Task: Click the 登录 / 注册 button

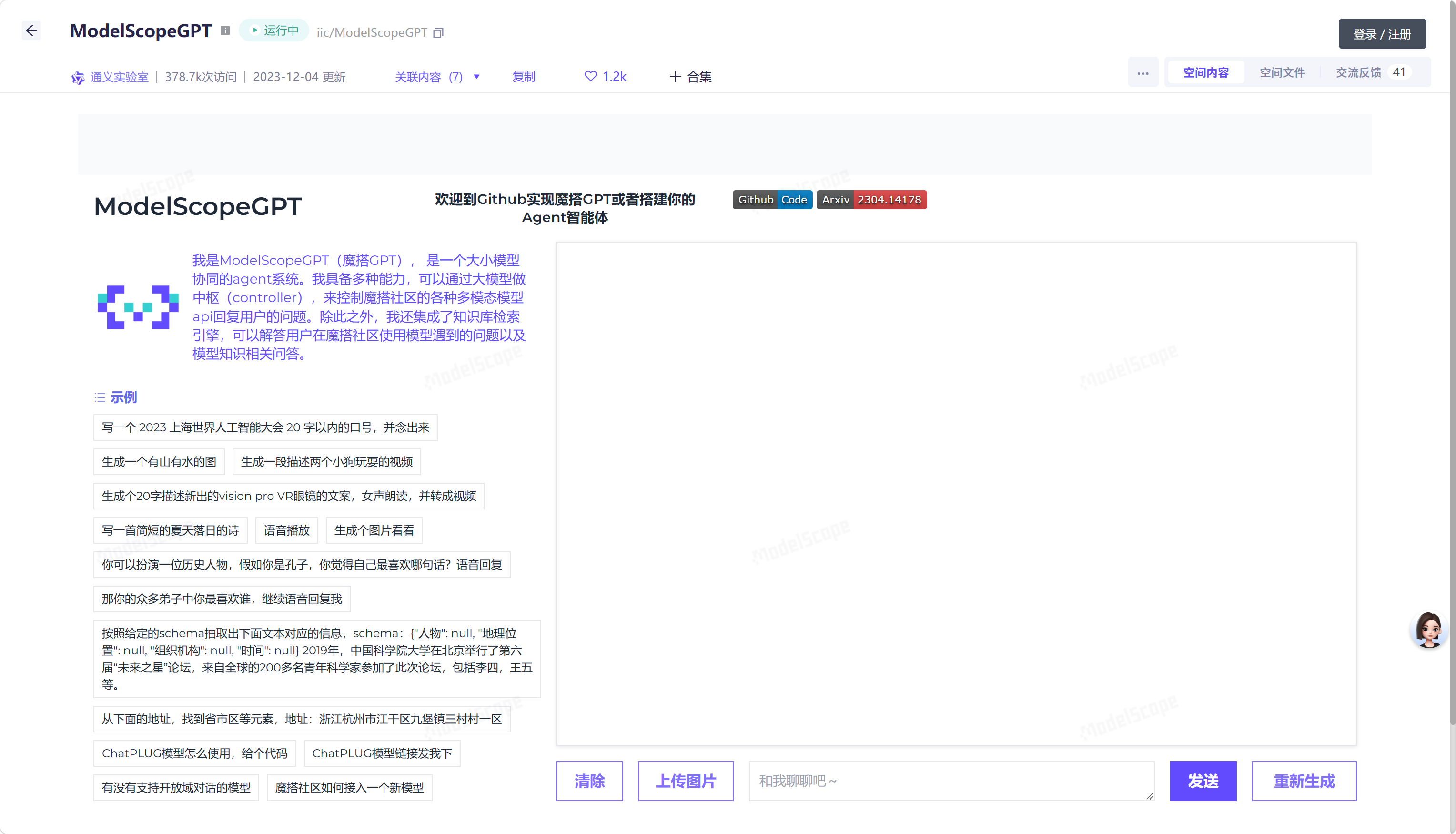Action: point(1382,34)
